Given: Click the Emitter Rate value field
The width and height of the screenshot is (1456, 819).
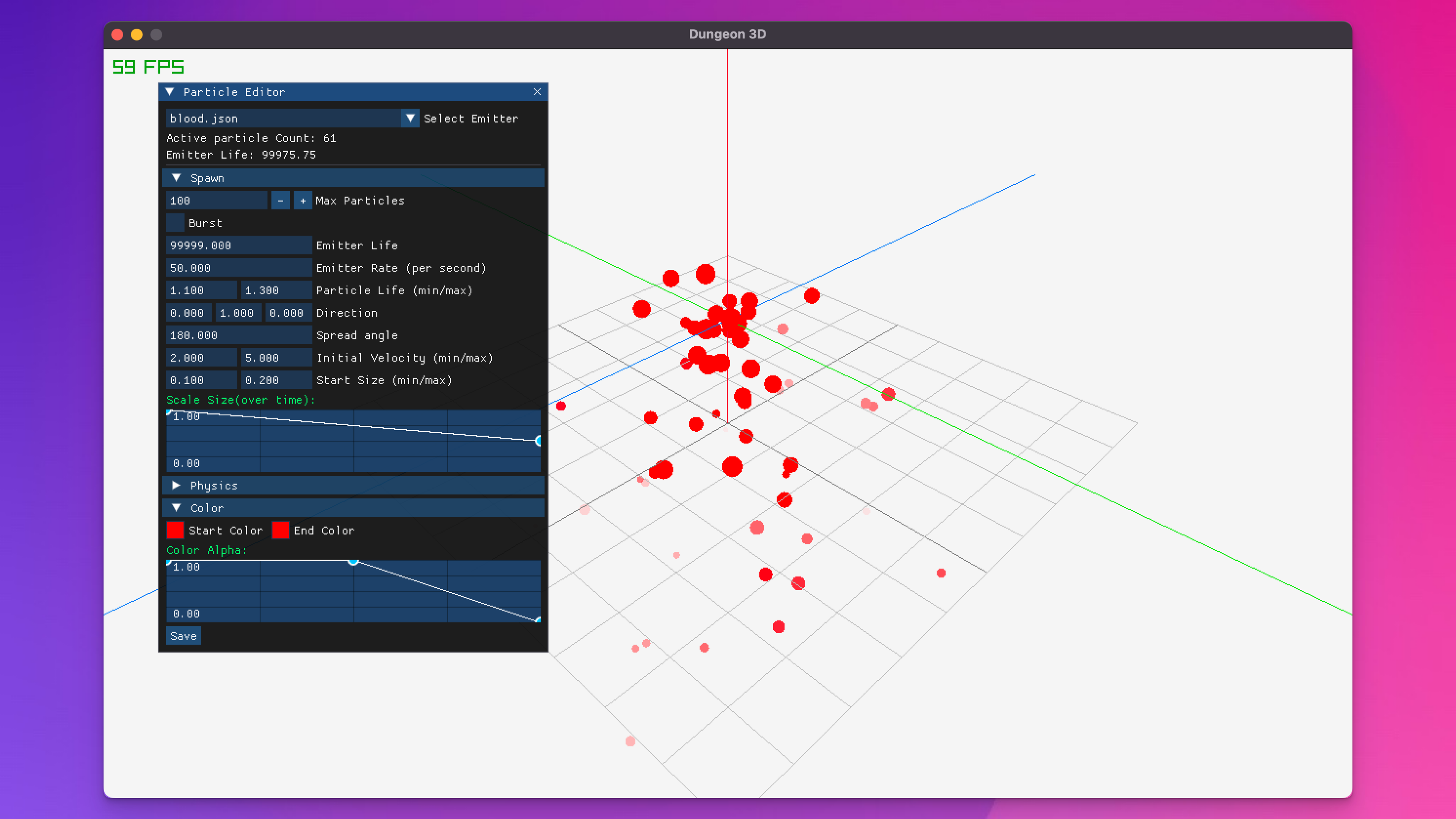Looking at the screenshot, I should (238, 268).
